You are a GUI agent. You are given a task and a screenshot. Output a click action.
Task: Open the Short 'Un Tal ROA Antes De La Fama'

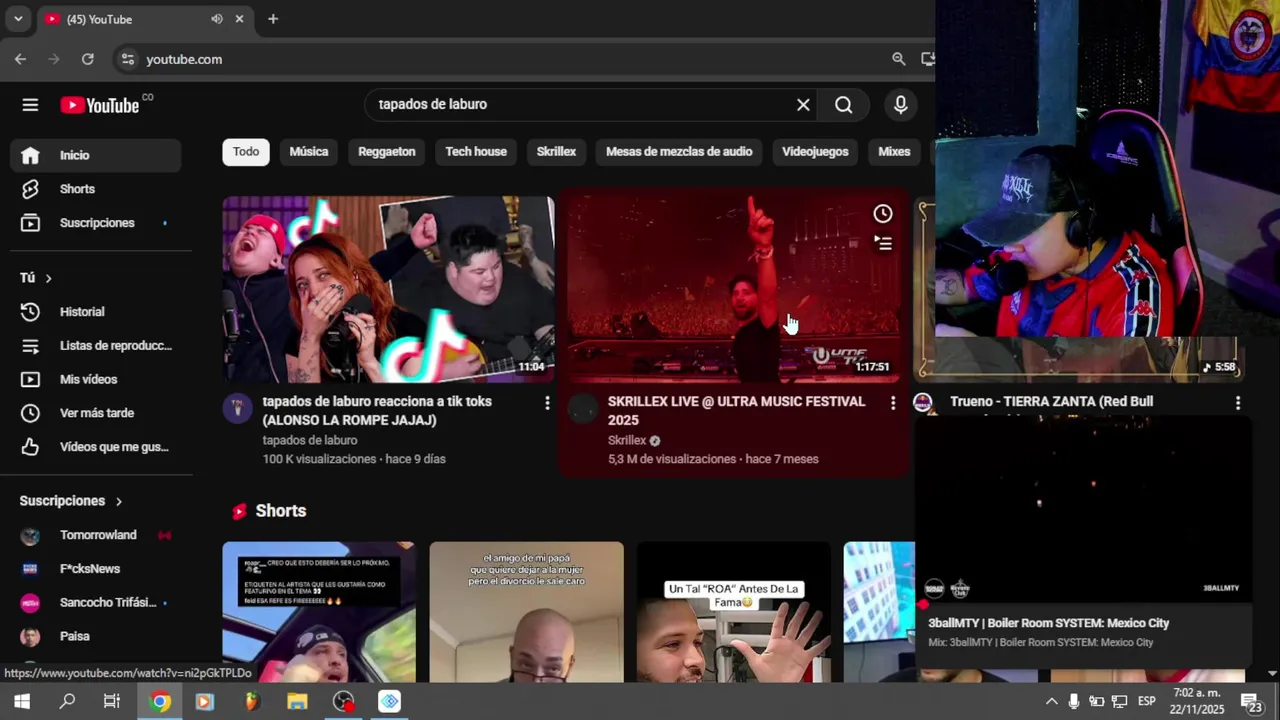pos(733,612)
